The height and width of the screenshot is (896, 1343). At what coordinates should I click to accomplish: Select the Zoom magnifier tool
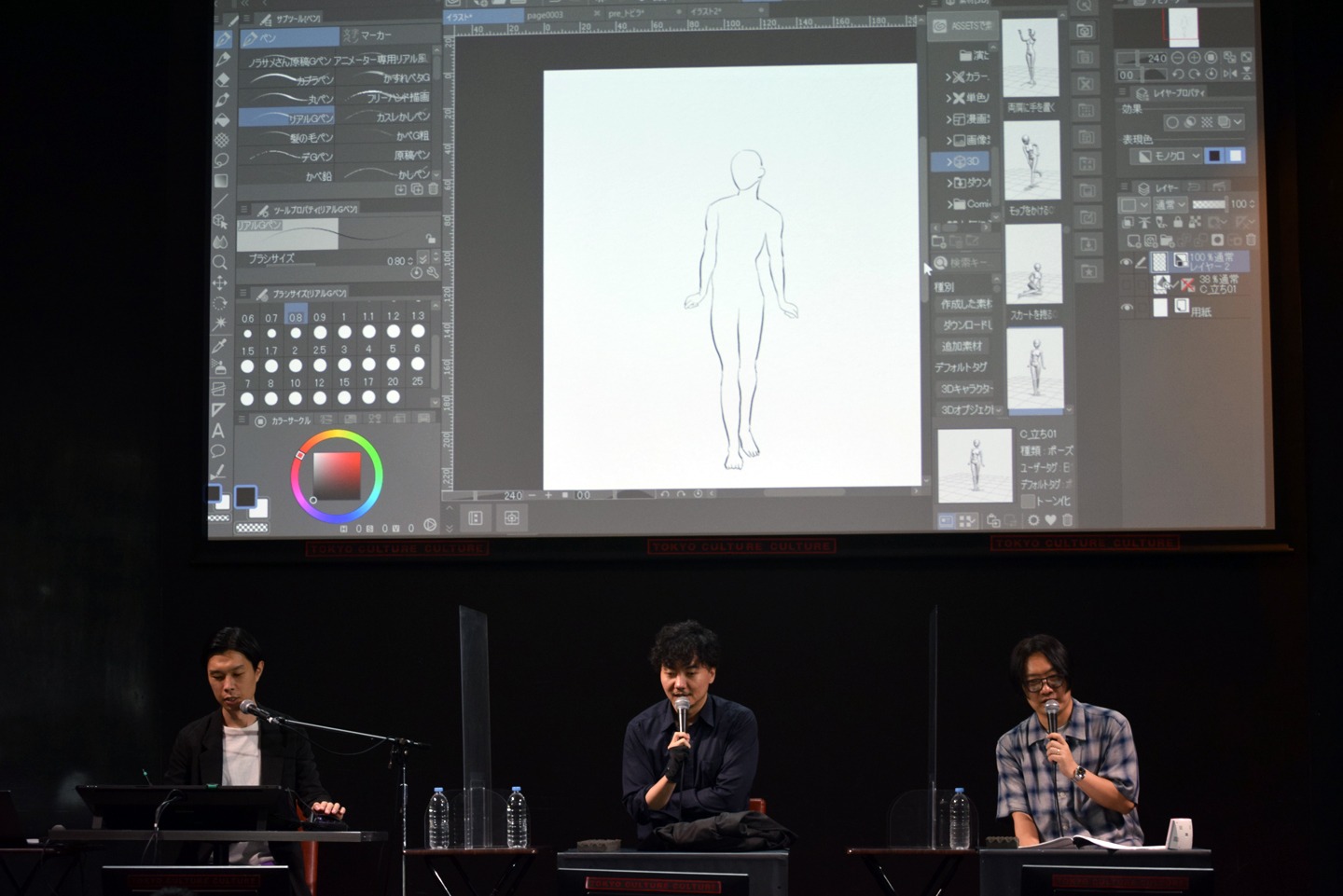pyautogui.click(x=220, y=263)
